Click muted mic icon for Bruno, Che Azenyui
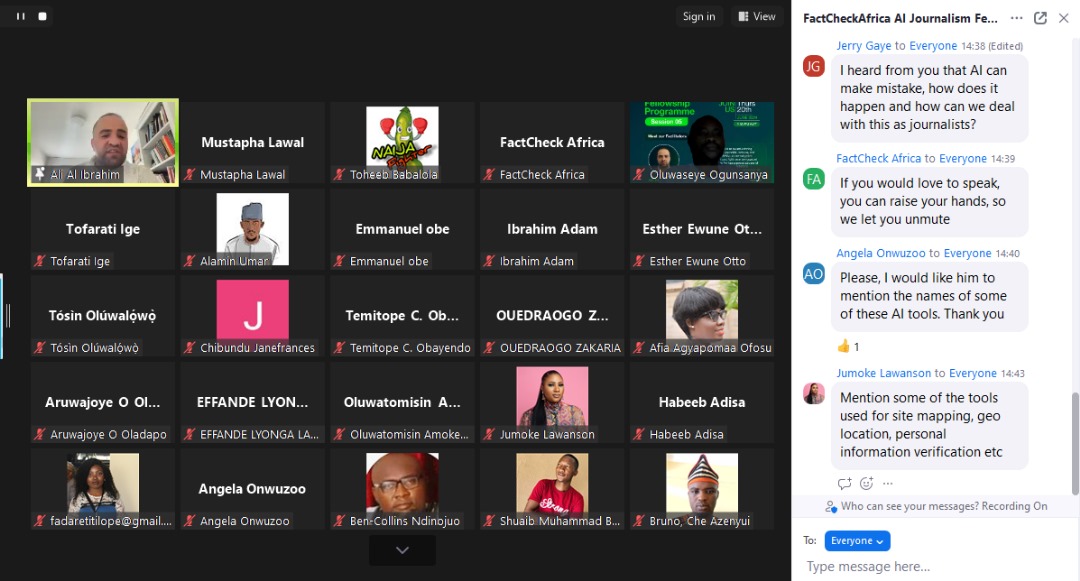 (639, 522)
